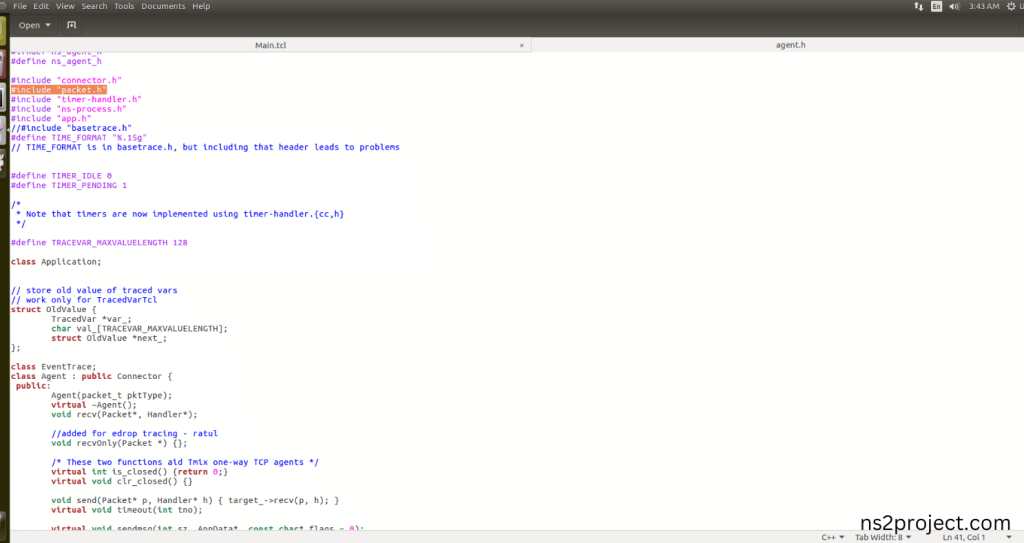Image resolution: width=1024 pixels, height=543 pixels.
Task: Click the #define ns_agent_h line
Action: [x=56, y=61]
